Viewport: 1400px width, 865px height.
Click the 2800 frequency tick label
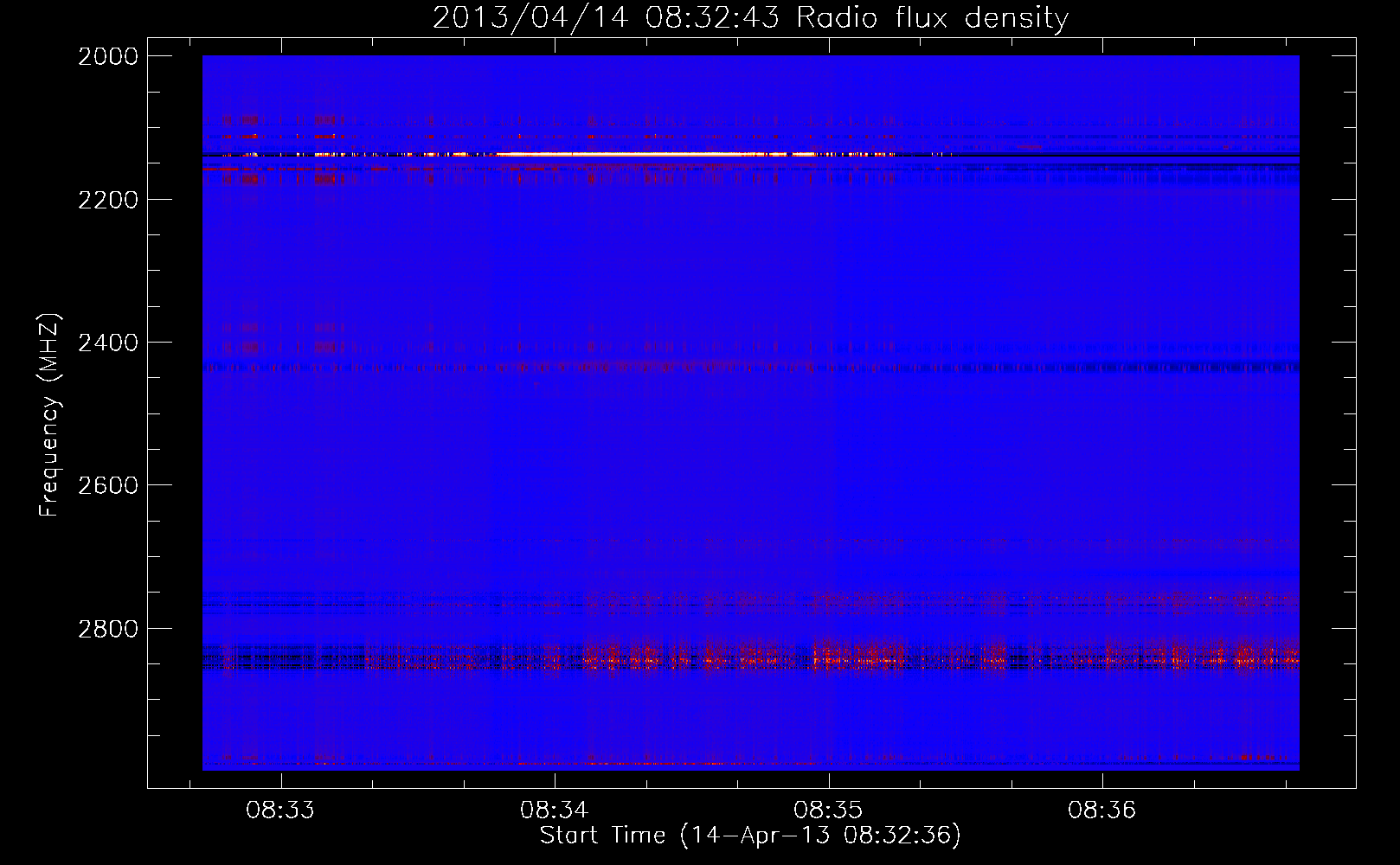click(x=108, y=628)
